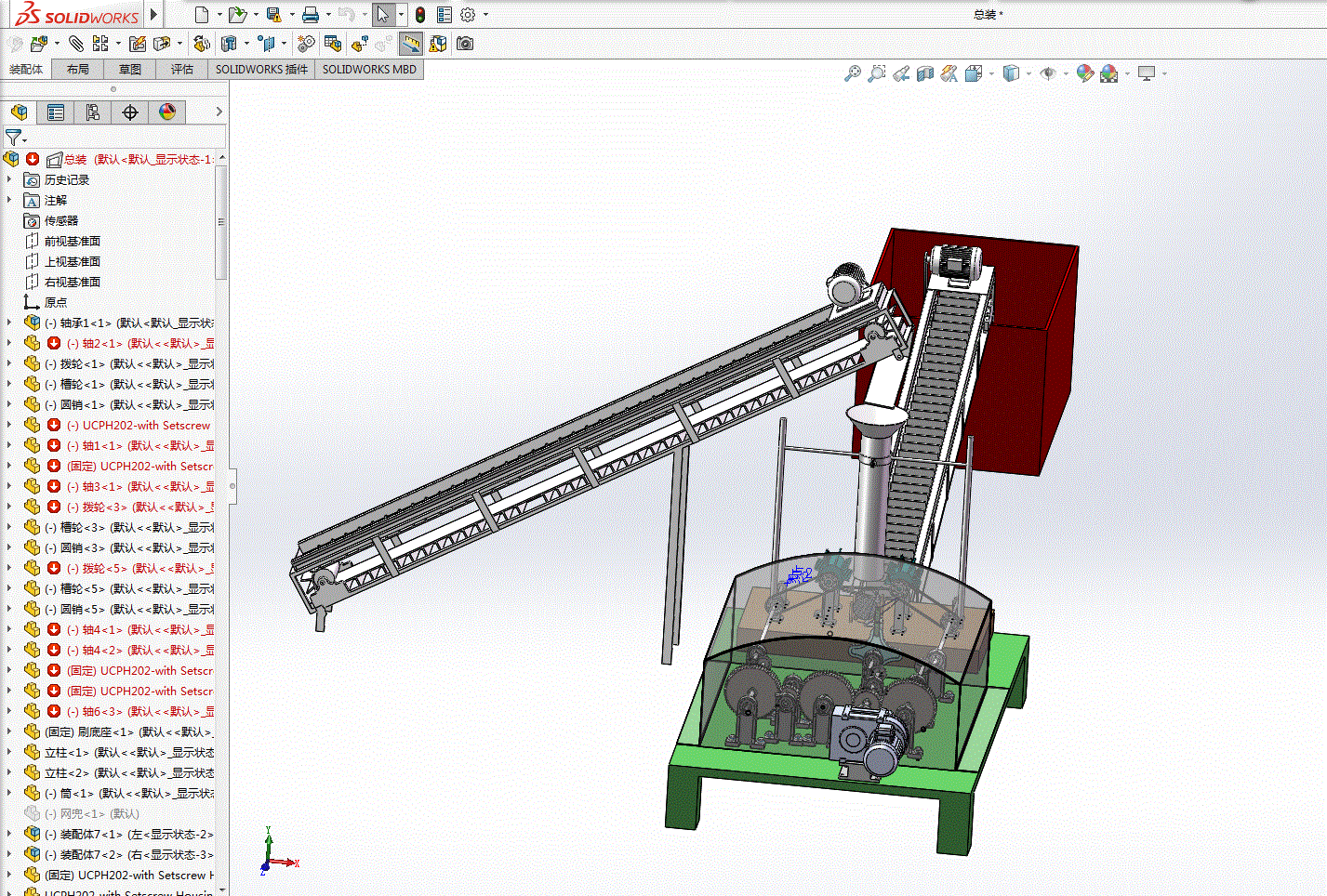This screenshot has height=896, width=1327.
Task: Click the Section View icon
Action: [925, 73]
